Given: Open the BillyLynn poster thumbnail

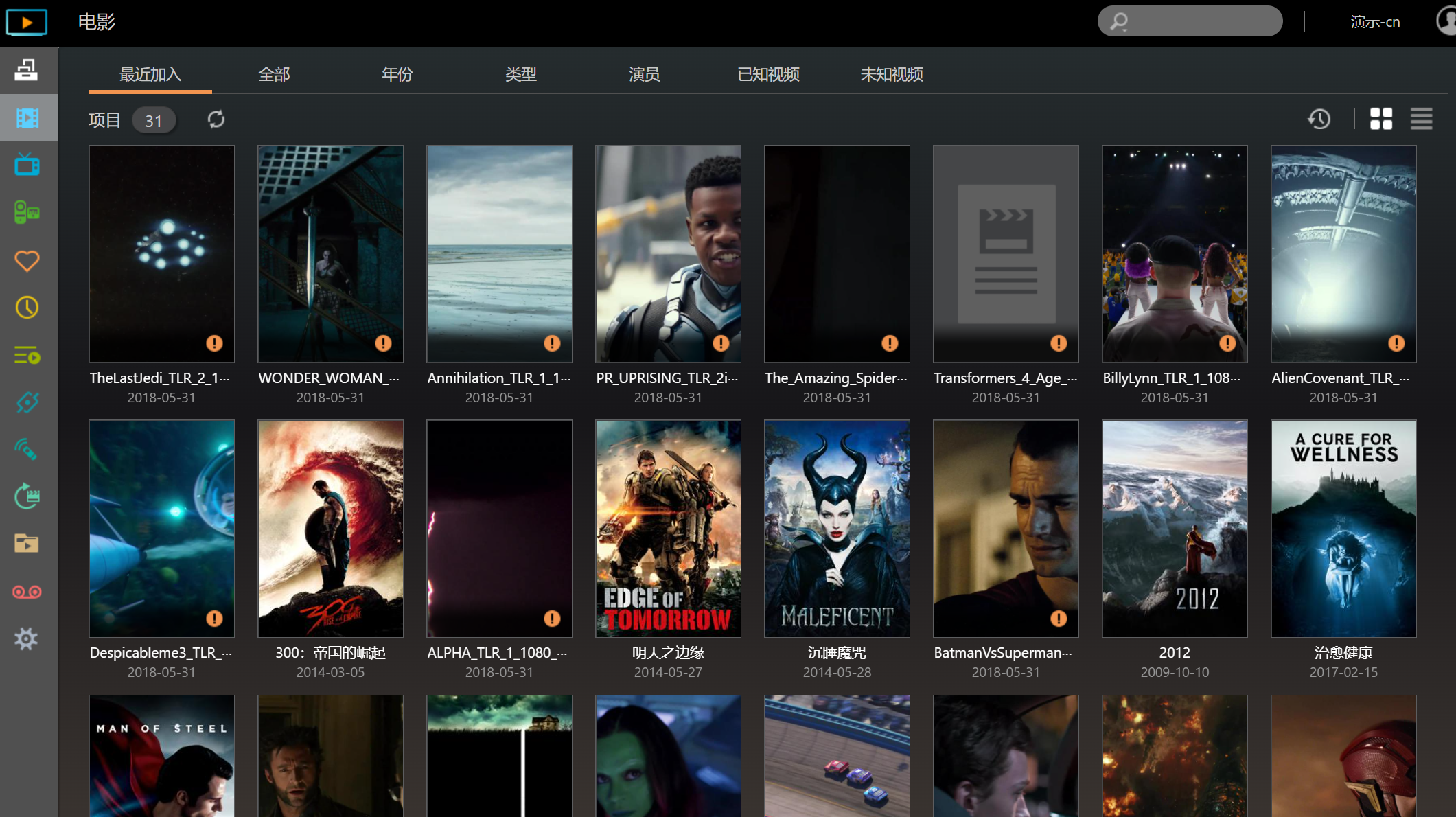Looking at the screenshot, I should click(x=1175, y=253).
